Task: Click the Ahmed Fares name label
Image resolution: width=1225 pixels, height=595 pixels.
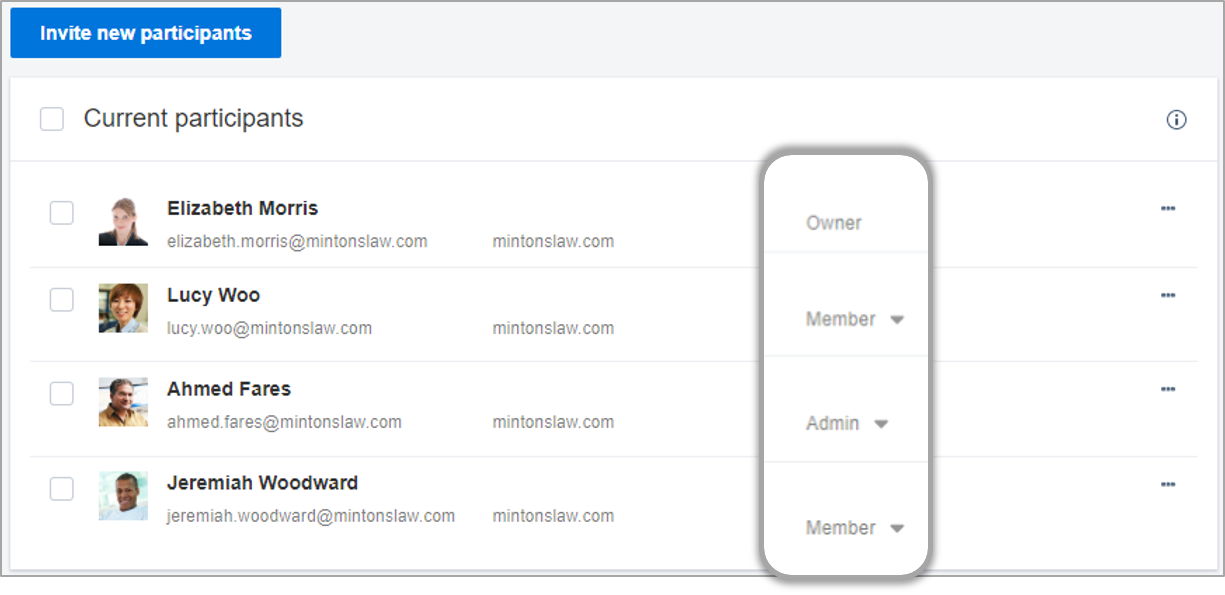Action: coord(229,389)
